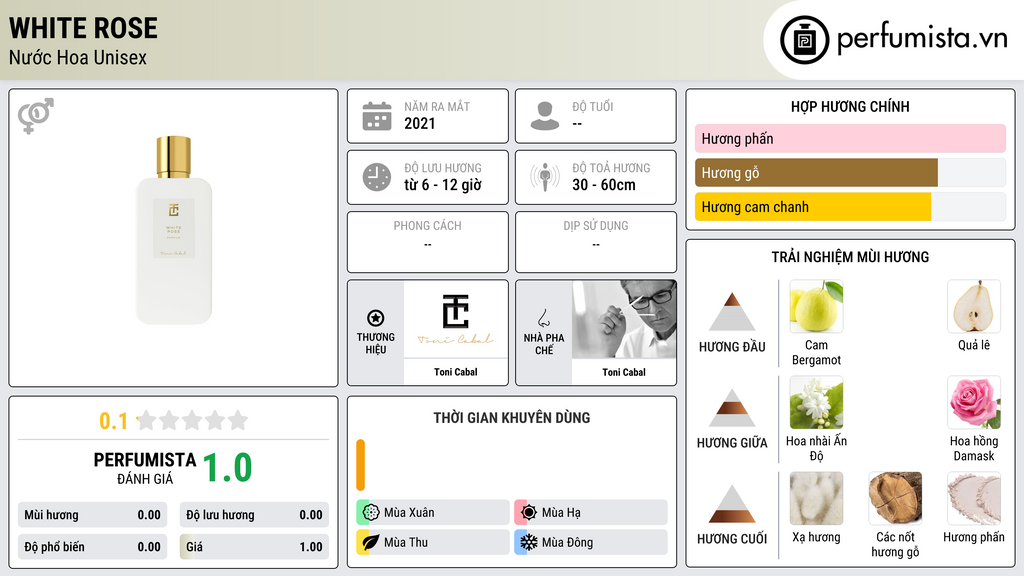Image resolution: width=1024 pixels, height=576 pixels.
Task: Click the perfumista.vn site name
Action: click(922, 39)
